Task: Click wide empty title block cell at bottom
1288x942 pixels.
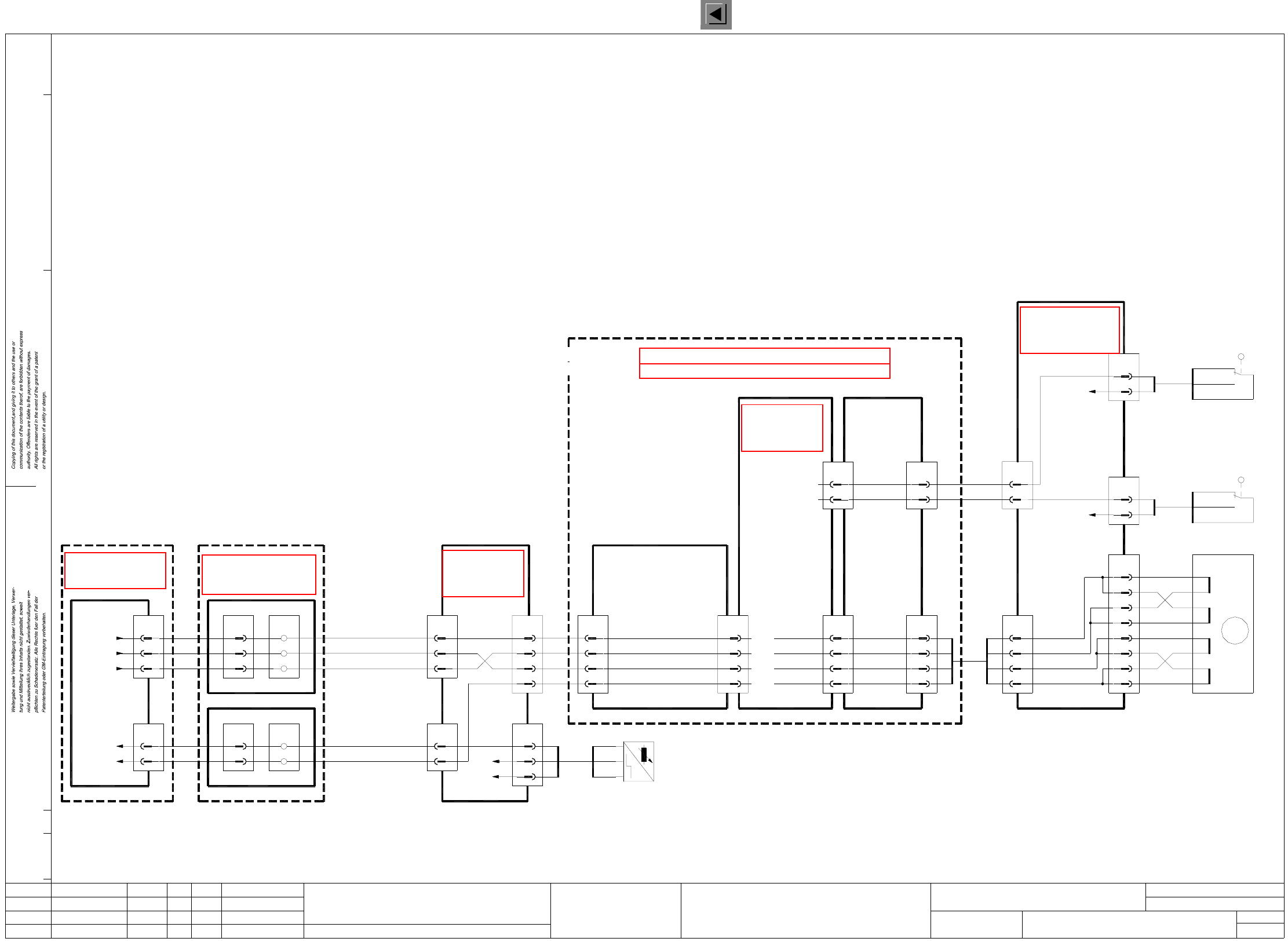Action: [x=805, y=910]
